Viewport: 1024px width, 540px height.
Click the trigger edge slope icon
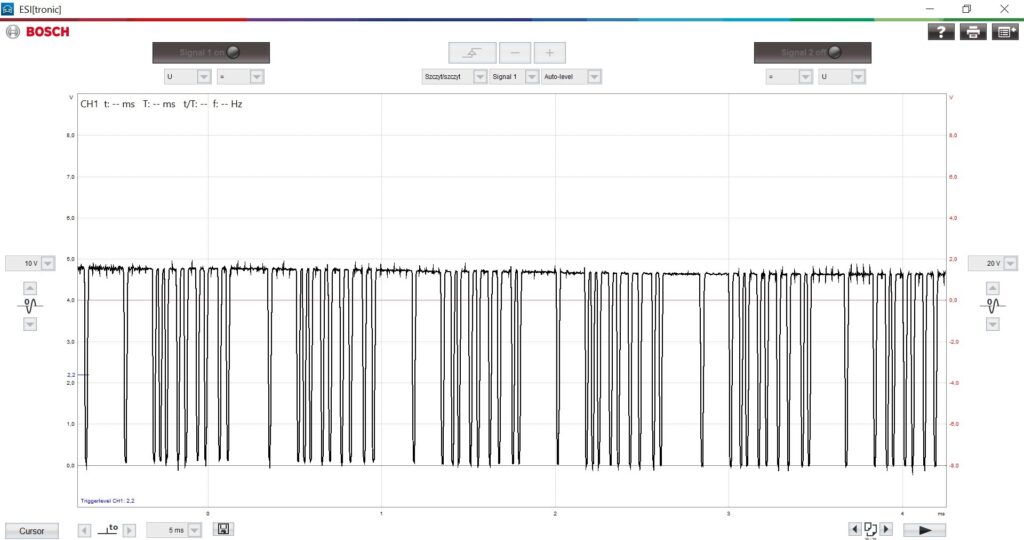pos(472,53)
